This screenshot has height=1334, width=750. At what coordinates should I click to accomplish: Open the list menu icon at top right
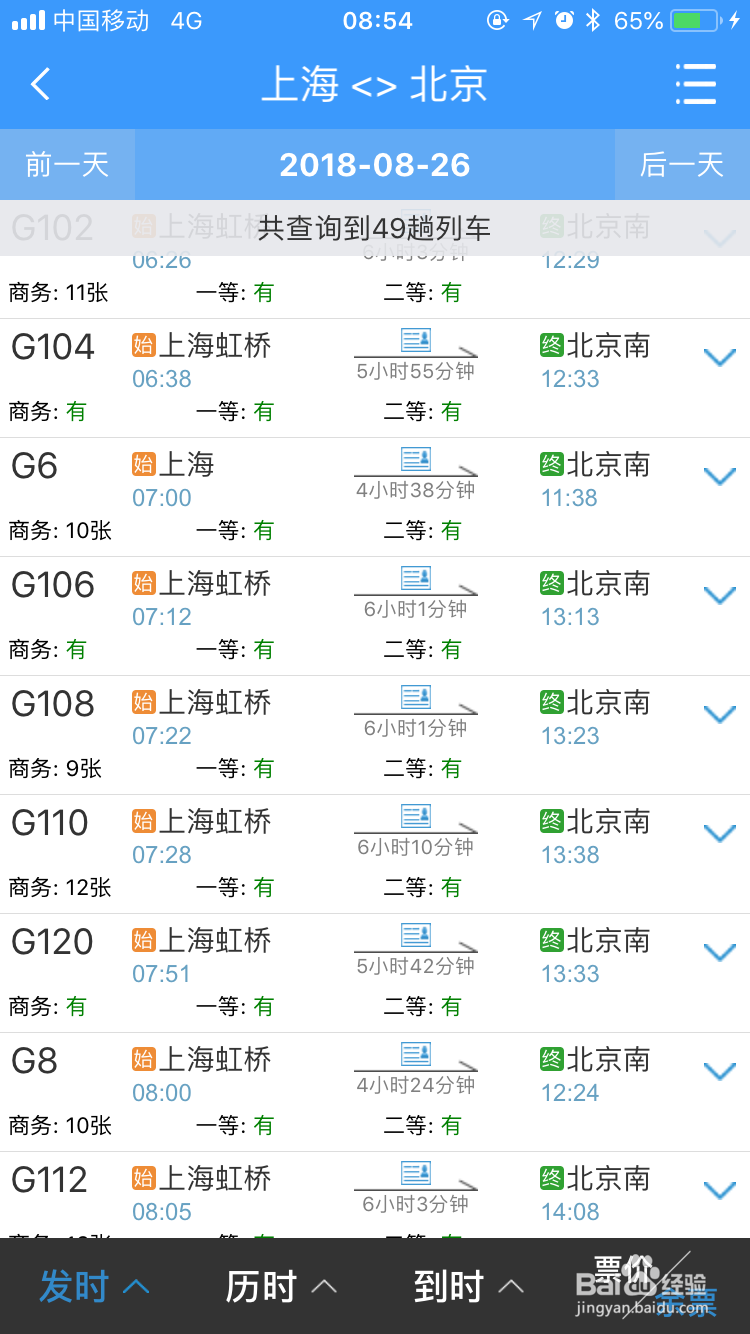(x=695, y=84)
